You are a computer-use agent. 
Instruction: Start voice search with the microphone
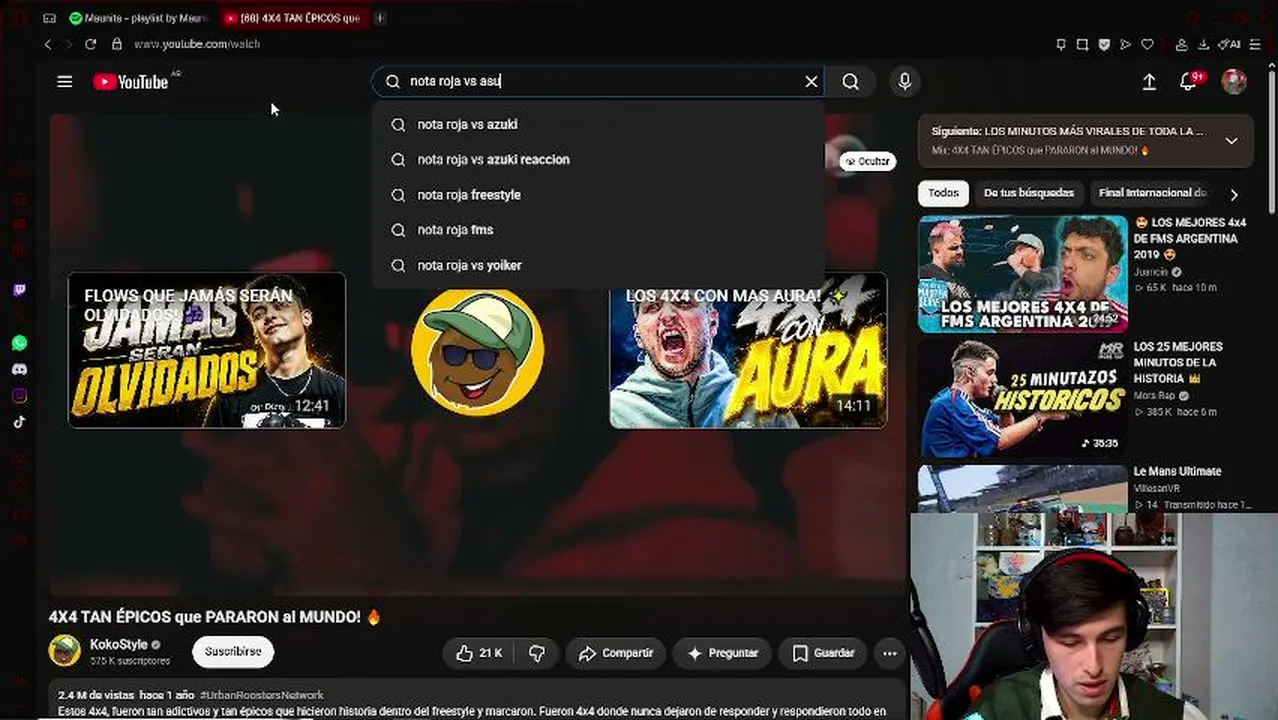pos(904,82)
